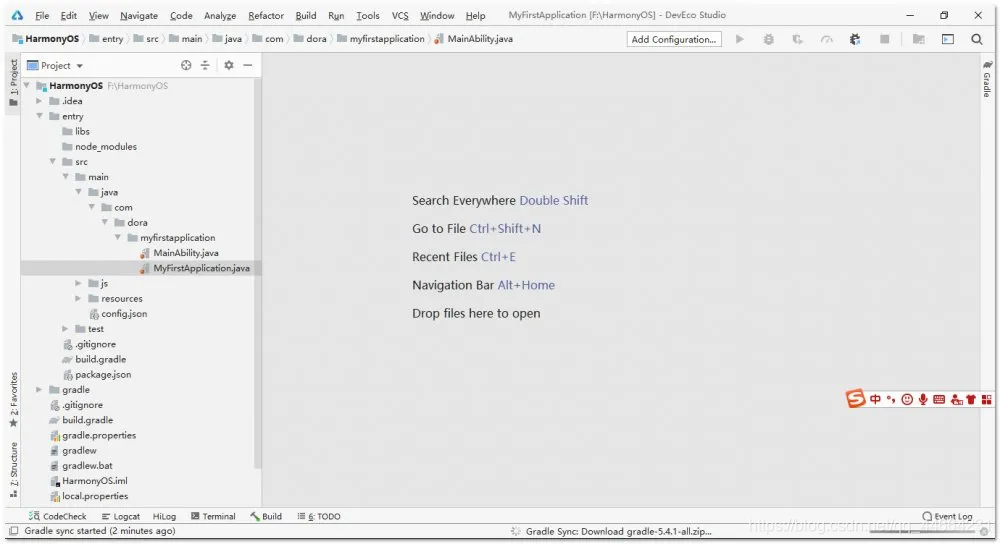Open the Build menu
The height and width of the screenshot is (544, 1000).
(306, 15)
